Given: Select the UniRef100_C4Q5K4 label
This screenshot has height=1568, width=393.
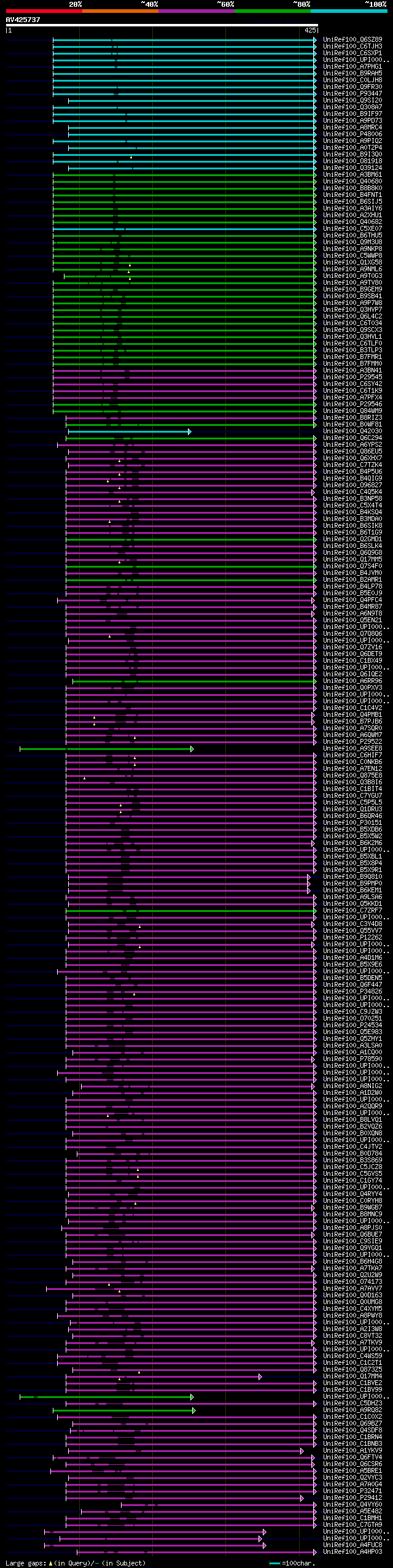Looking at the screenshot, I should pyautogui.click(x=352, y=492).
